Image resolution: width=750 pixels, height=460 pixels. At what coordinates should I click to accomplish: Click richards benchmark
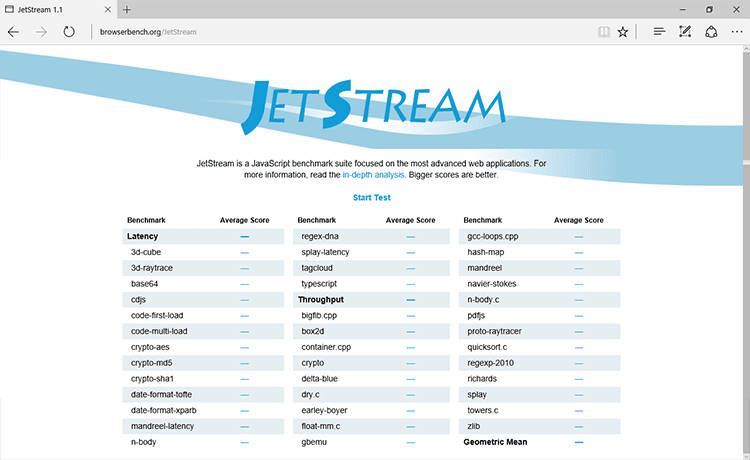[482, 379]
